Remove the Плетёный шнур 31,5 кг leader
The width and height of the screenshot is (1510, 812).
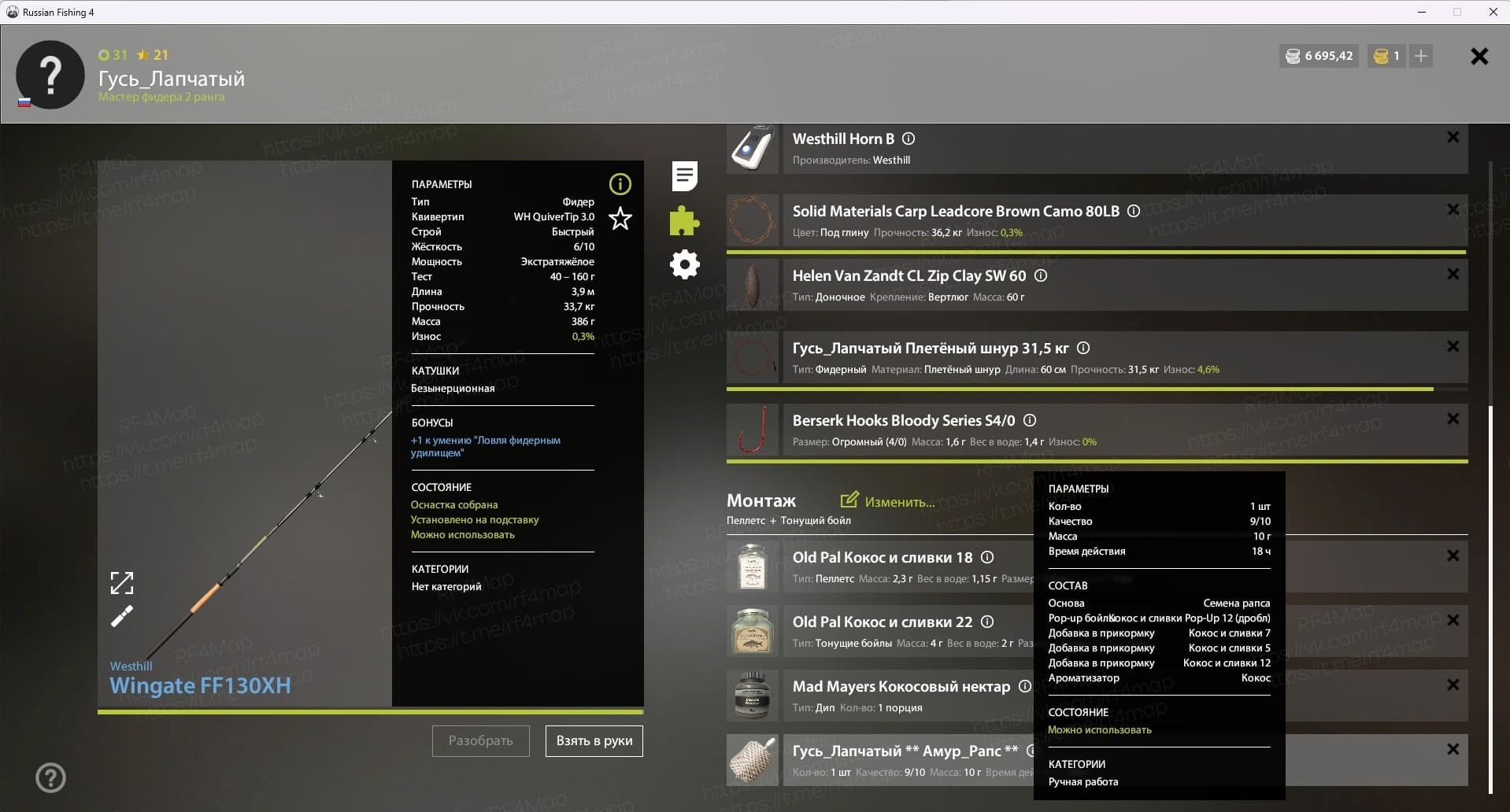[x=1453, y=346]
